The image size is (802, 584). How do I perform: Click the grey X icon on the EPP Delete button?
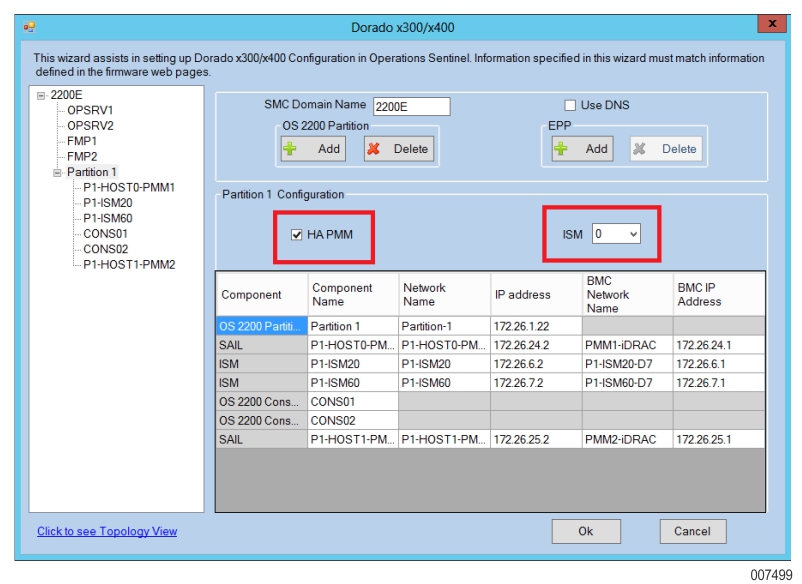[639, 149]
